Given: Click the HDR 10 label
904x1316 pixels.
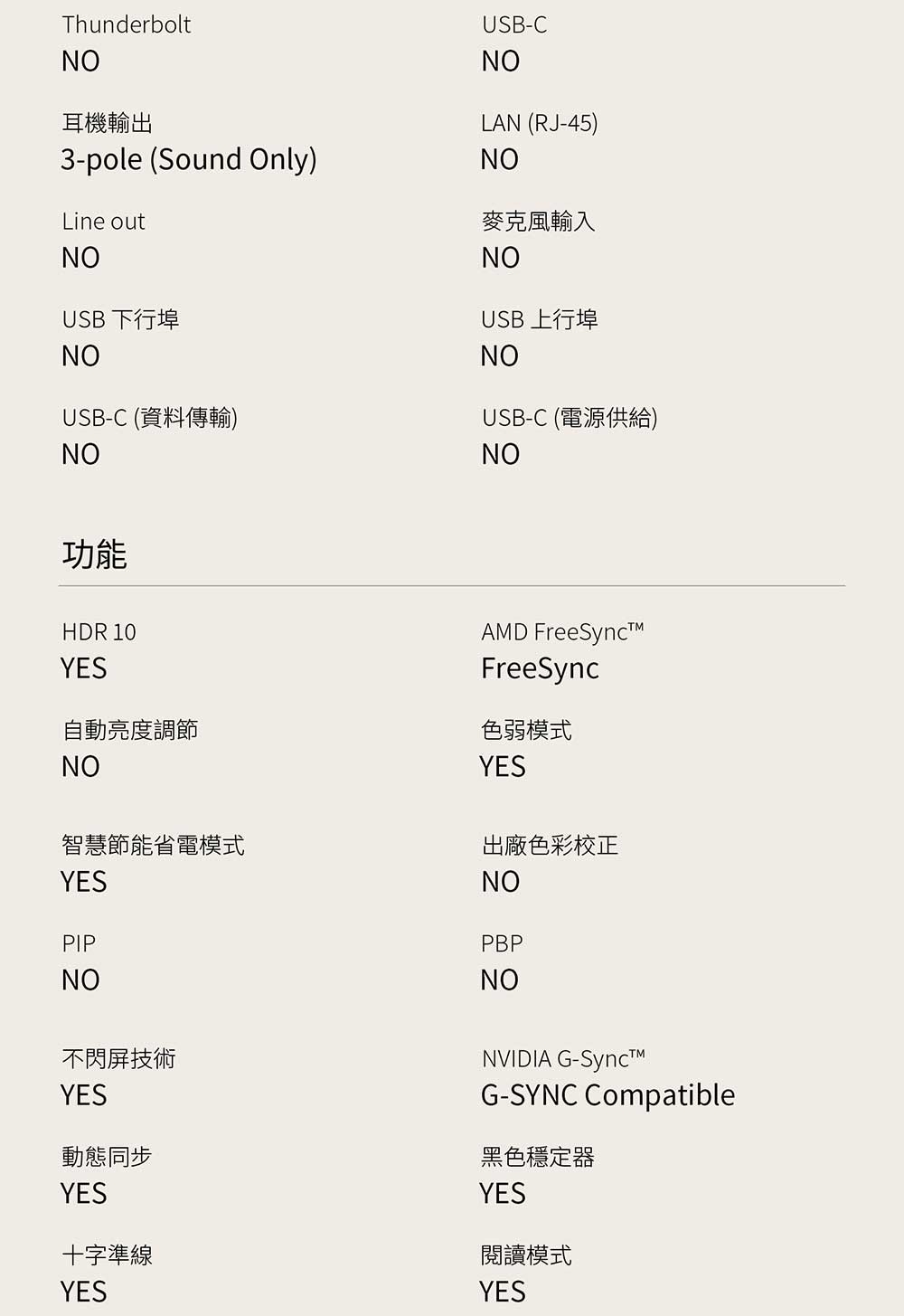Looking at the screenshot, I should click(99, 632).
